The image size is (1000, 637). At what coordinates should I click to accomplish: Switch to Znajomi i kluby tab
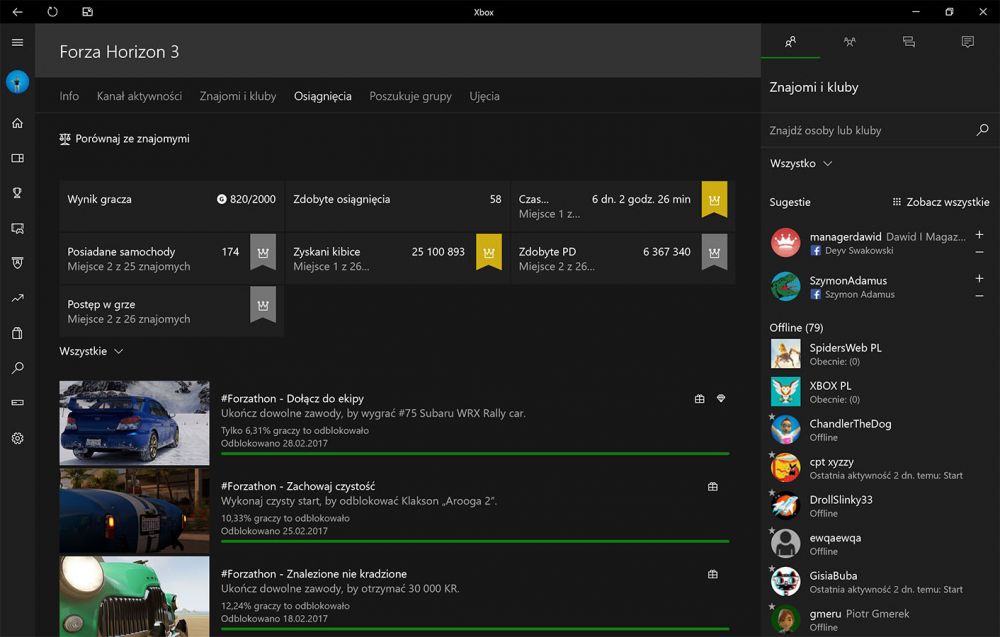tap(238, 96)
